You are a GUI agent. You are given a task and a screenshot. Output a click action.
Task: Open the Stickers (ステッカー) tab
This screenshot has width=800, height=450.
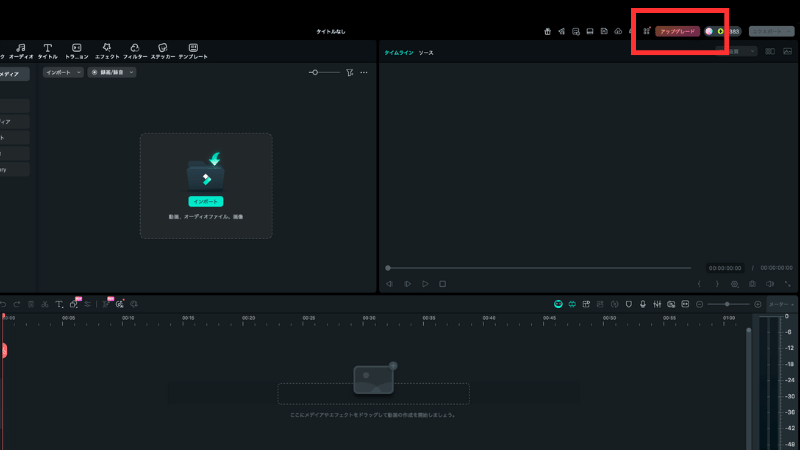click(164, 51)
